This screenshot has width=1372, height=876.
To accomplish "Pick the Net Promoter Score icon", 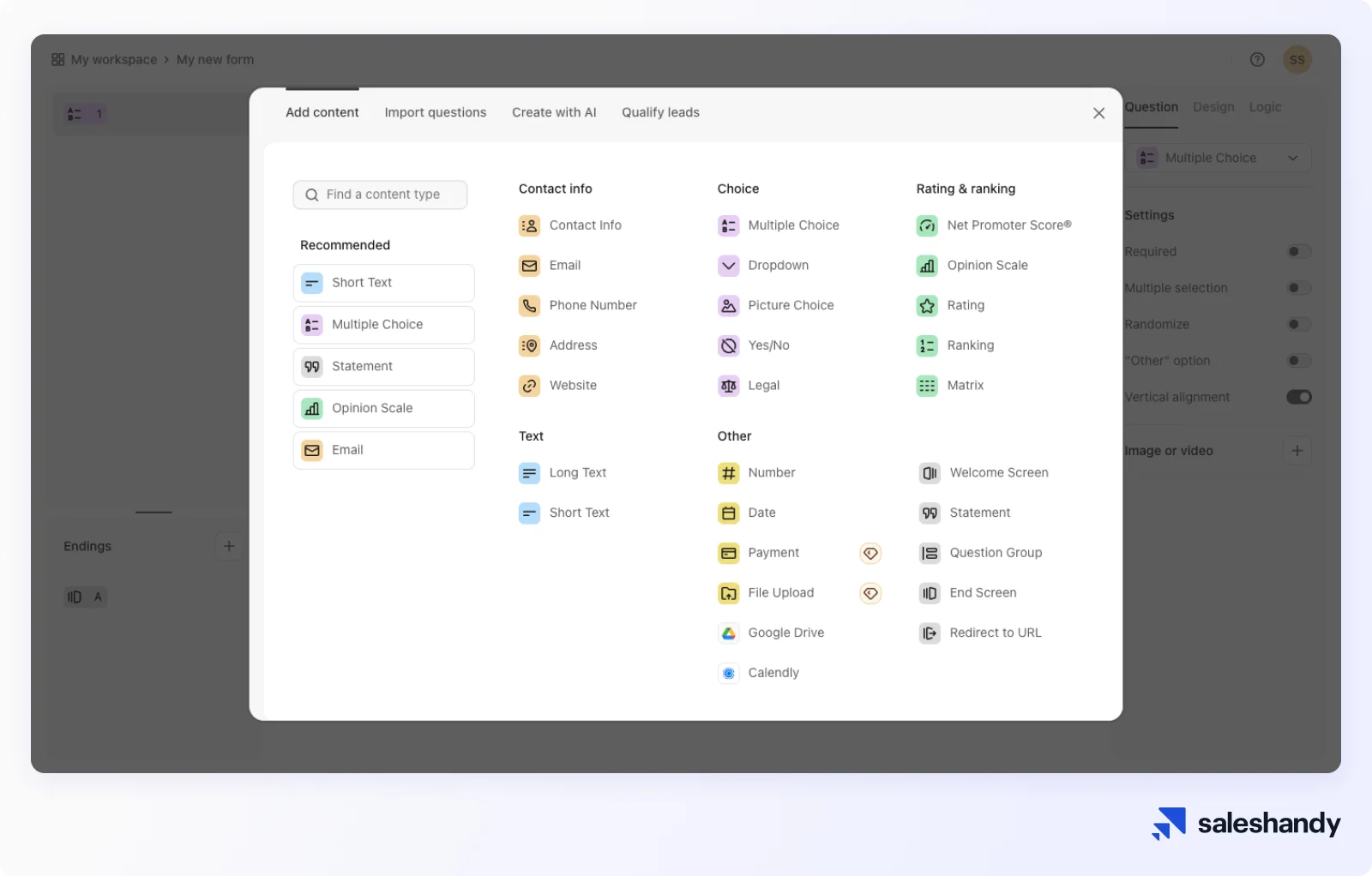I will pyautogui.click(x=927, y=225).
